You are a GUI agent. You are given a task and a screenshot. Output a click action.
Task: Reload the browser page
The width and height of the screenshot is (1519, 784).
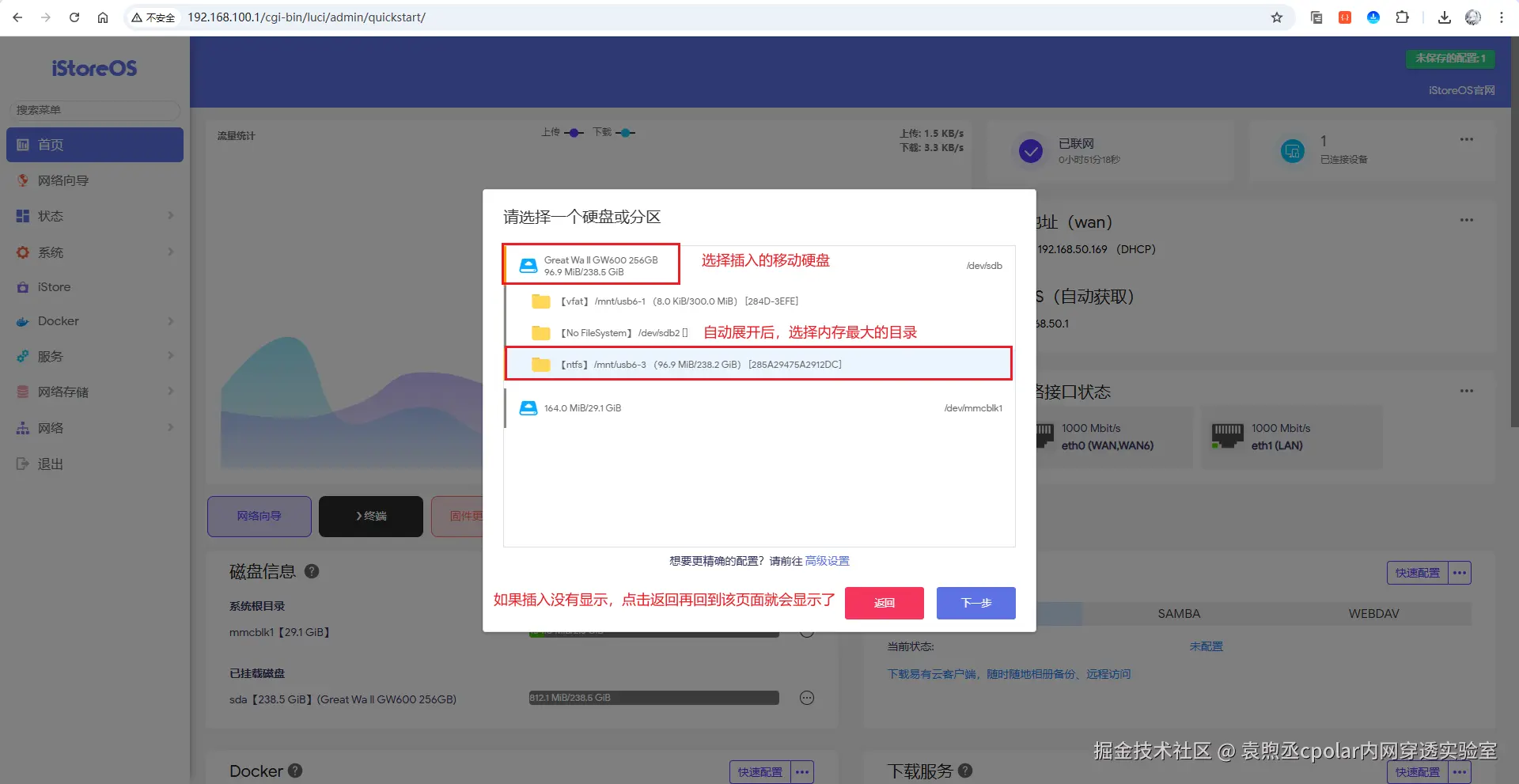coord(74,17)
